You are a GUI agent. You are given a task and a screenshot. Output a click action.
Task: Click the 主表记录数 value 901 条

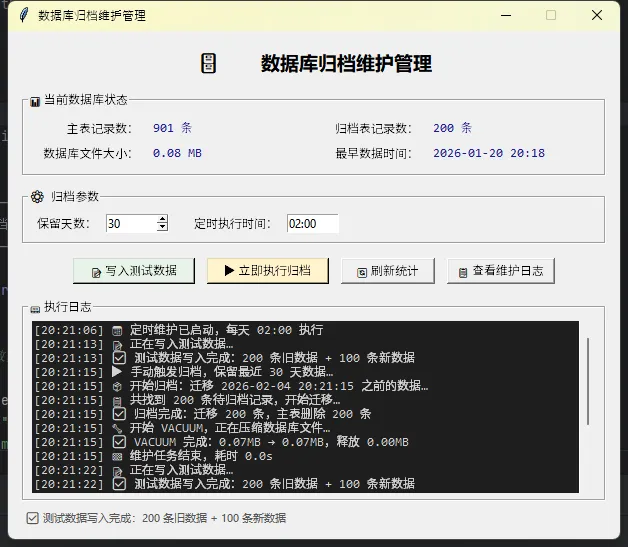pos(172,128)
